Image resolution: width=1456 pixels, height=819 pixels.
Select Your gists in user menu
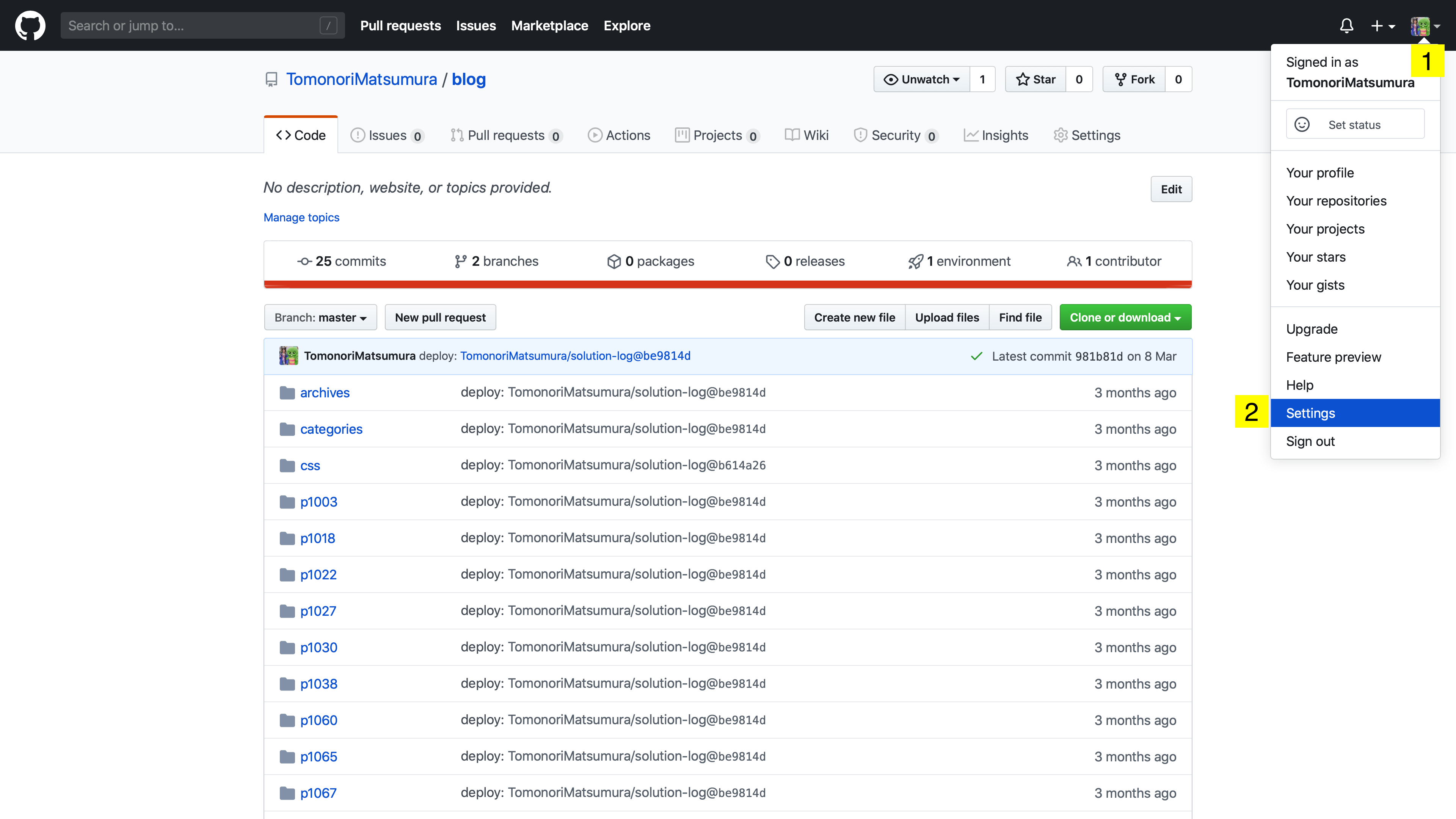1355,285
